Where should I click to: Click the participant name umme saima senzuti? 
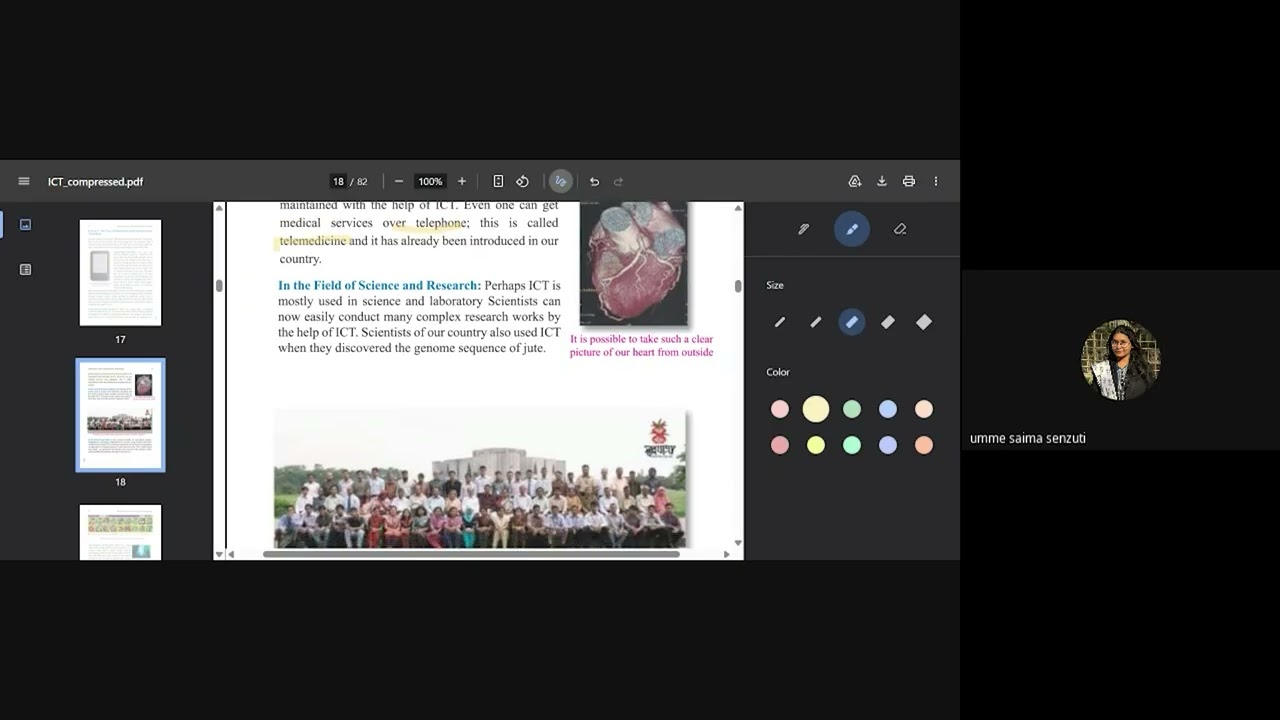tap(1028, 438)
